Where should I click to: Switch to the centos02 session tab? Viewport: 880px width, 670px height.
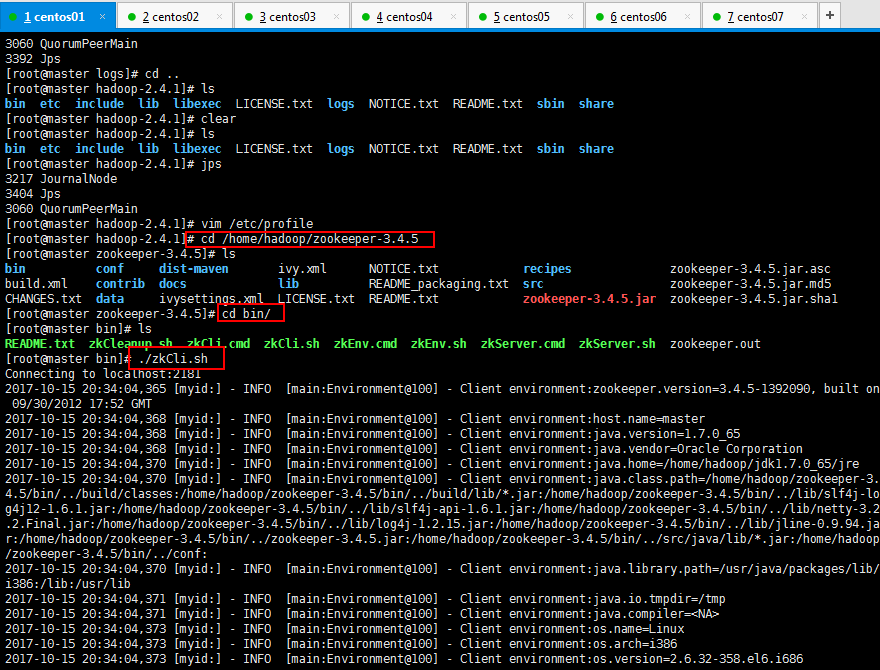[x=170, y=17]
